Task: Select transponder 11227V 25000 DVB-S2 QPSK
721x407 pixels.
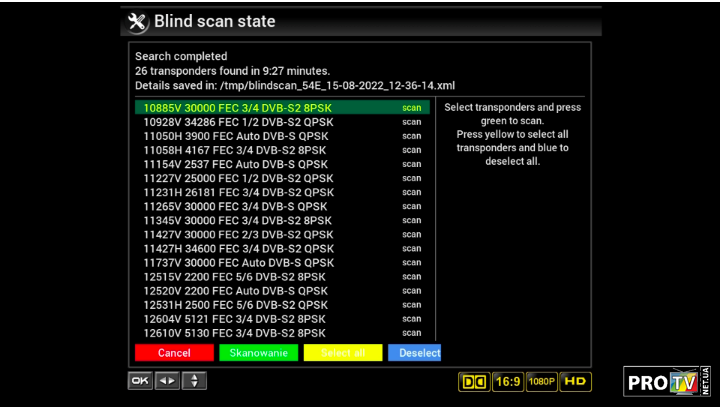Action: (x=238, y=178)
